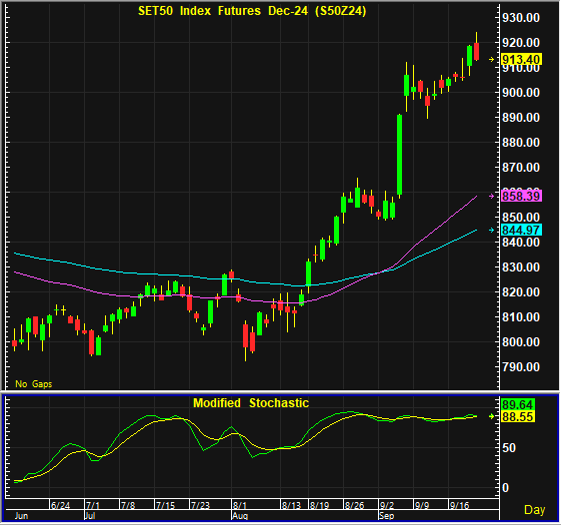Image resolution: width=561 pixels, height=525 pixels.
Task: Click the Day timeframe label
Action: (x=535, y=510)
